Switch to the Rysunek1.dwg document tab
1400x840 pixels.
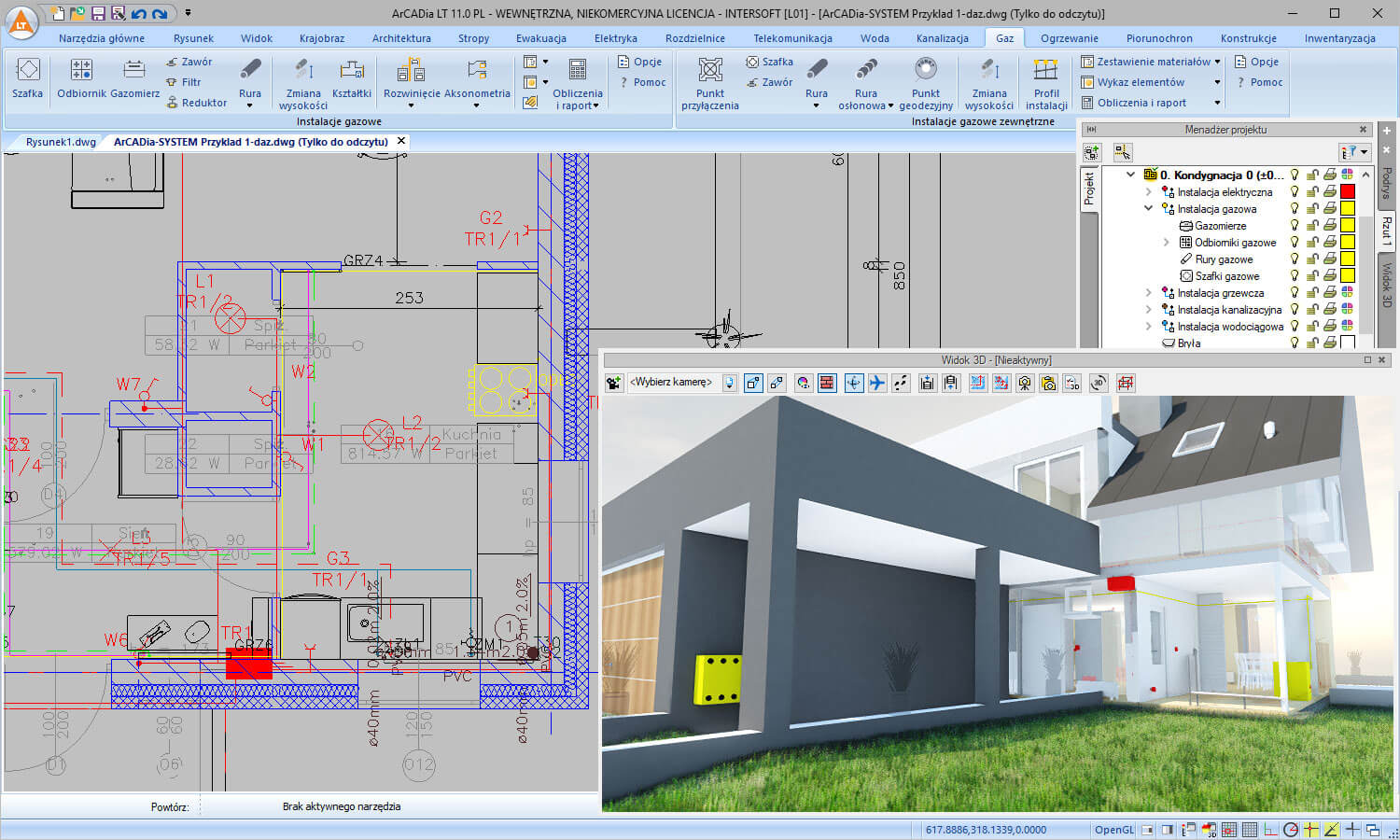point(61,142)
